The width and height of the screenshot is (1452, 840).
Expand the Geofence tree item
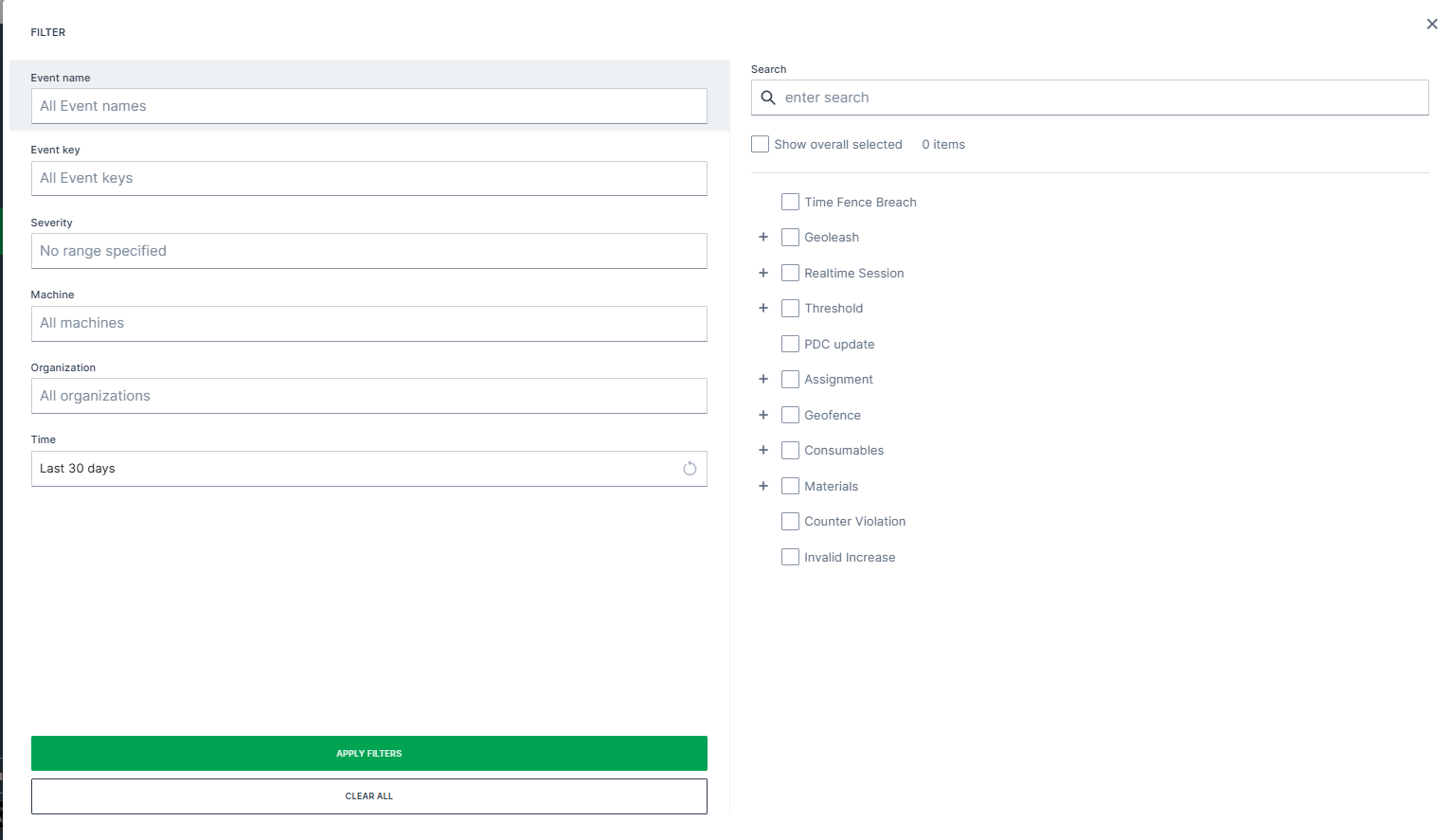pyautogui.click(x=763, y=415)
